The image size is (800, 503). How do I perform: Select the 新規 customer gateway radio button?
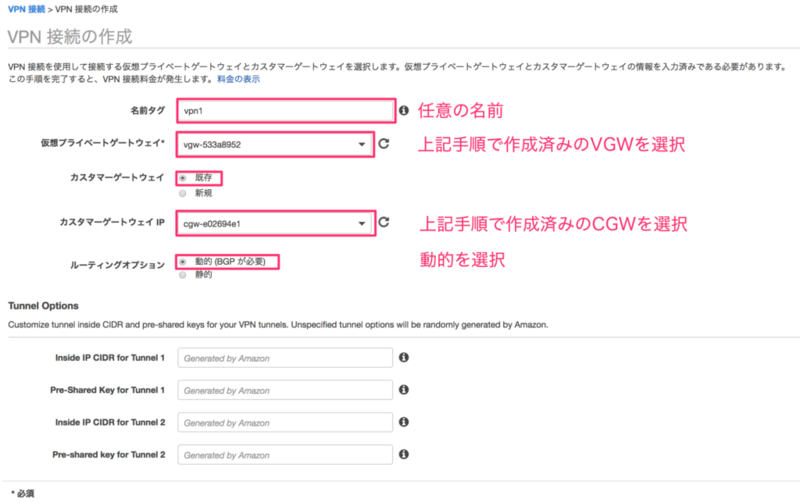pos(183,193)
